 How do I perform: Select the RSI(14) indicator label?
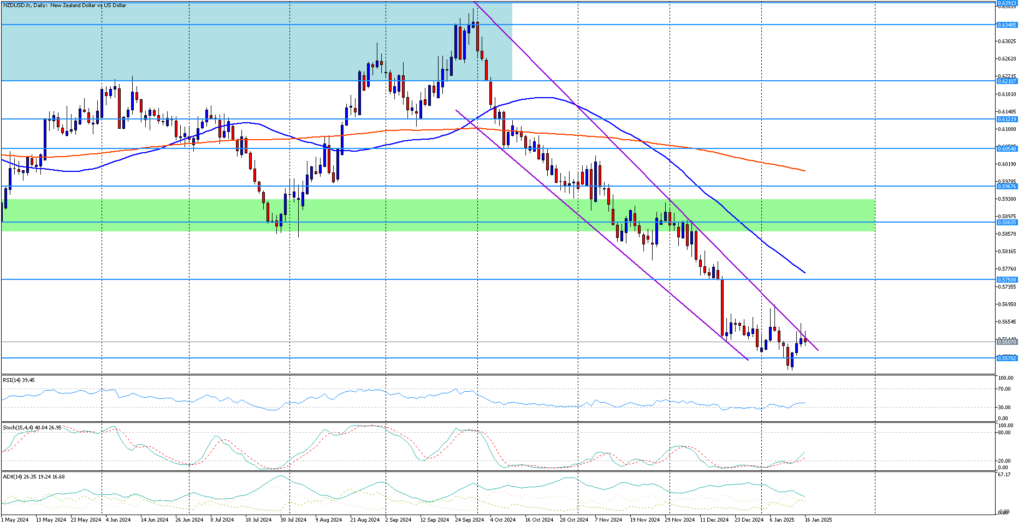[x=18, y=379]
